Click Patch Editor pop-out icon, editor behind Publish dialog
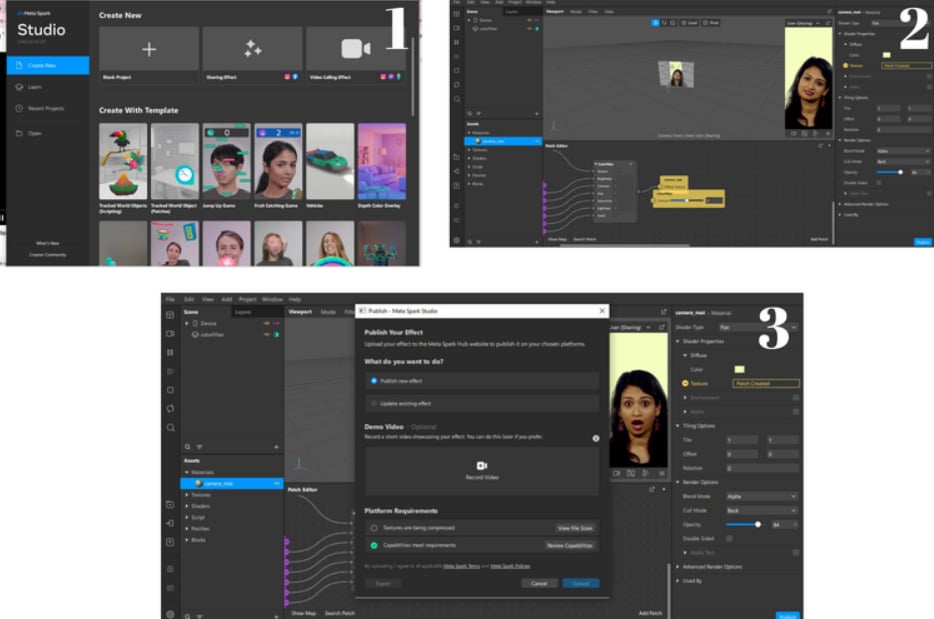The height and width of the screenshot is (619, 934). pyautogui.click(x=652, y=489)
